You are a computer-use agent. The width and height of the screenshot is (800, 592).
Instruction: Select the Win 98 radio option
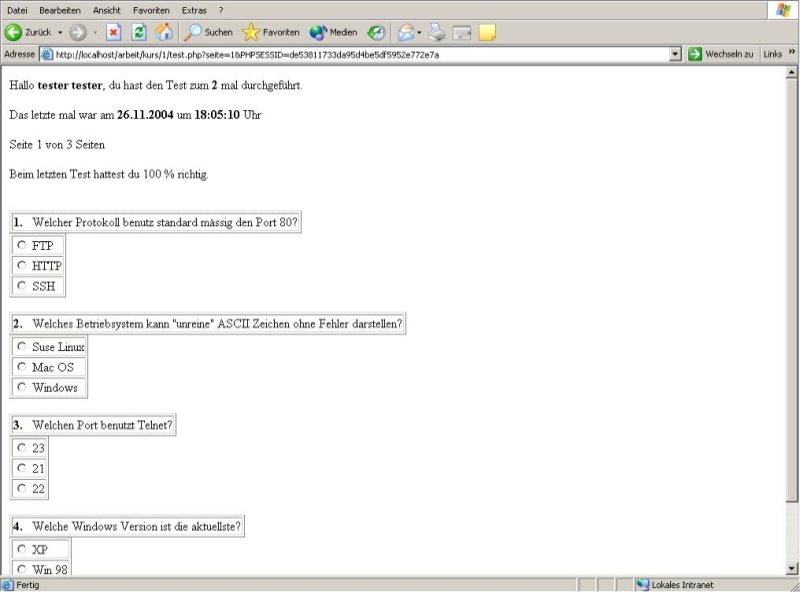tap(21, 569)
